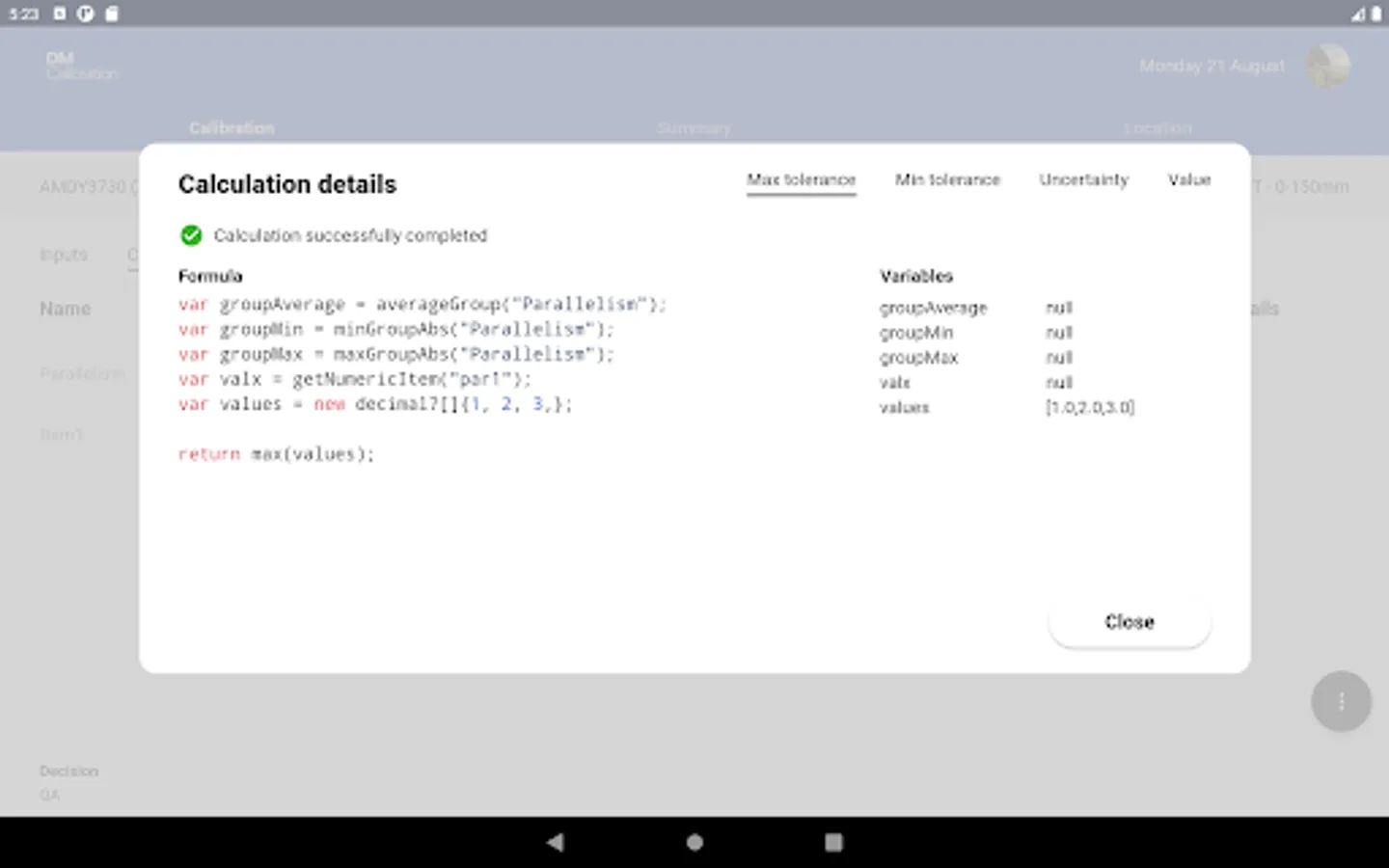Screen dimensions: 1389x868
Task: Tap the Android back navigation button
Action: pyautogui.click(x=555, y=842)
